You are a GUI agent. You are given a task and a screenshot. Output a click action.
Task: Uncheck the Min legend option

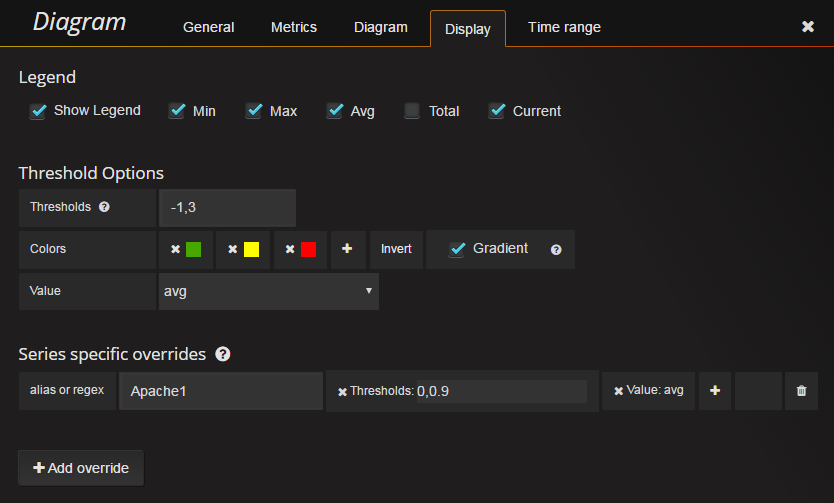click(177, 111)
